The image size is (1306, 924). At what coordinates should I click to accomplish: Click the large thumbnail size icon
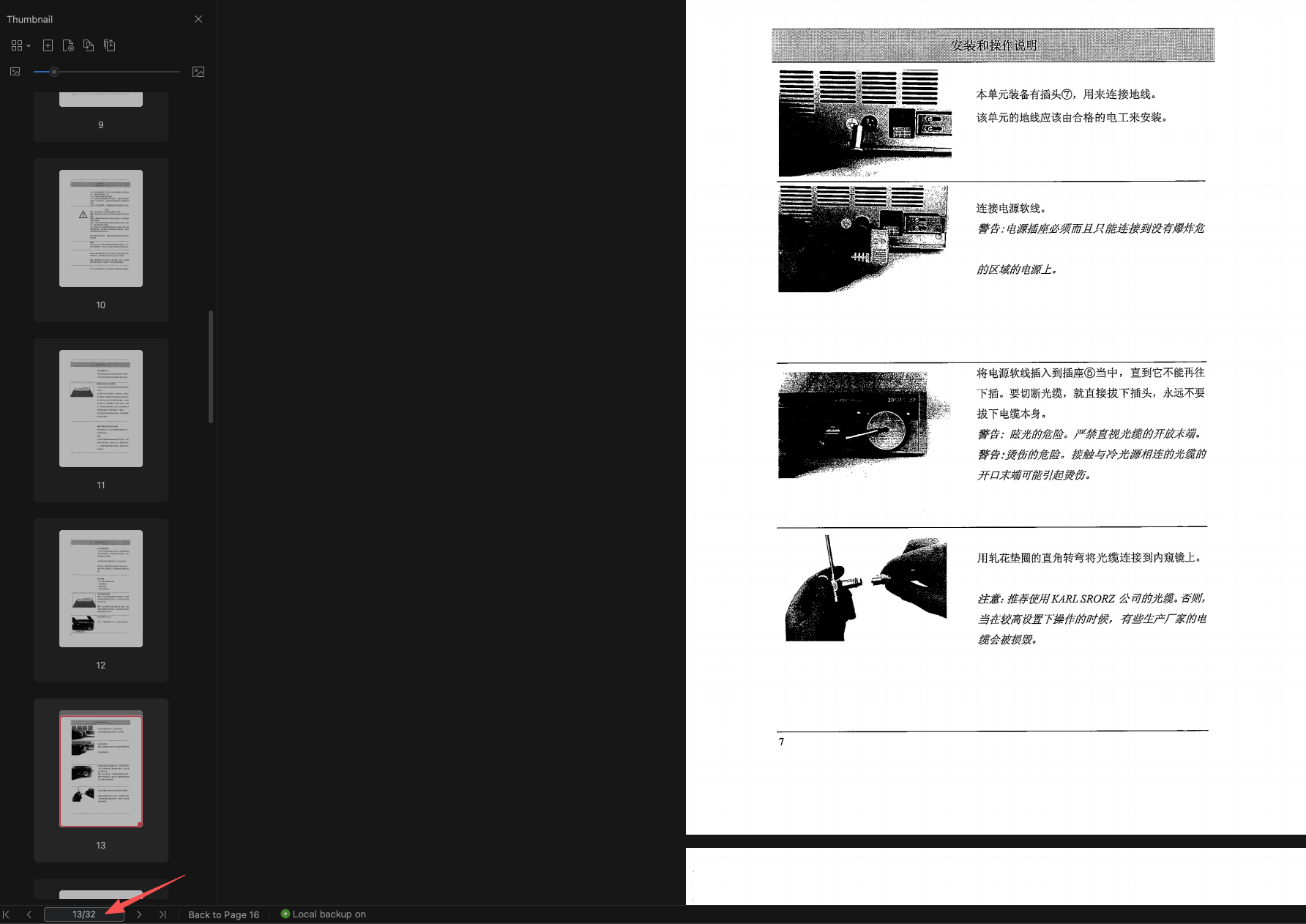click(x=198, y=71)
